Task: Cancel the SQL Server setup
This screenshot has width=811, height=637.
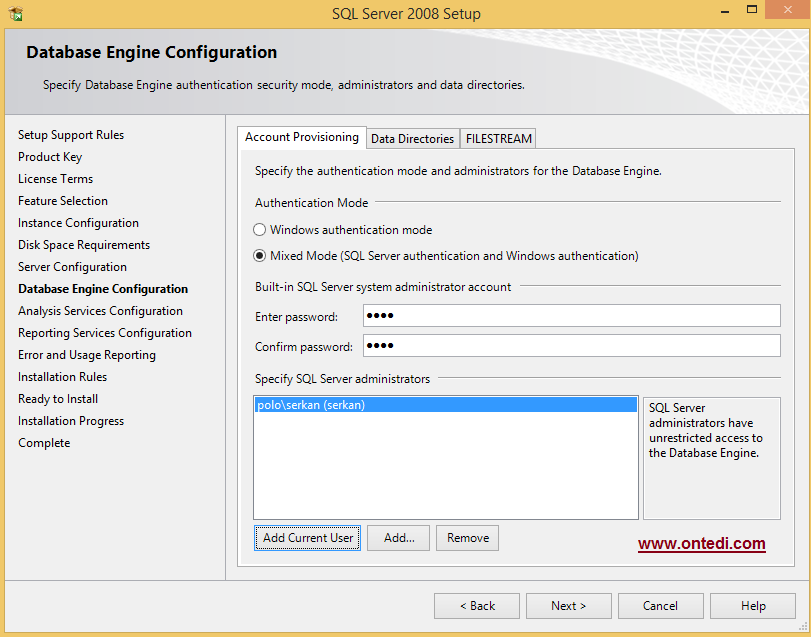Action: (x=660, y=606)
